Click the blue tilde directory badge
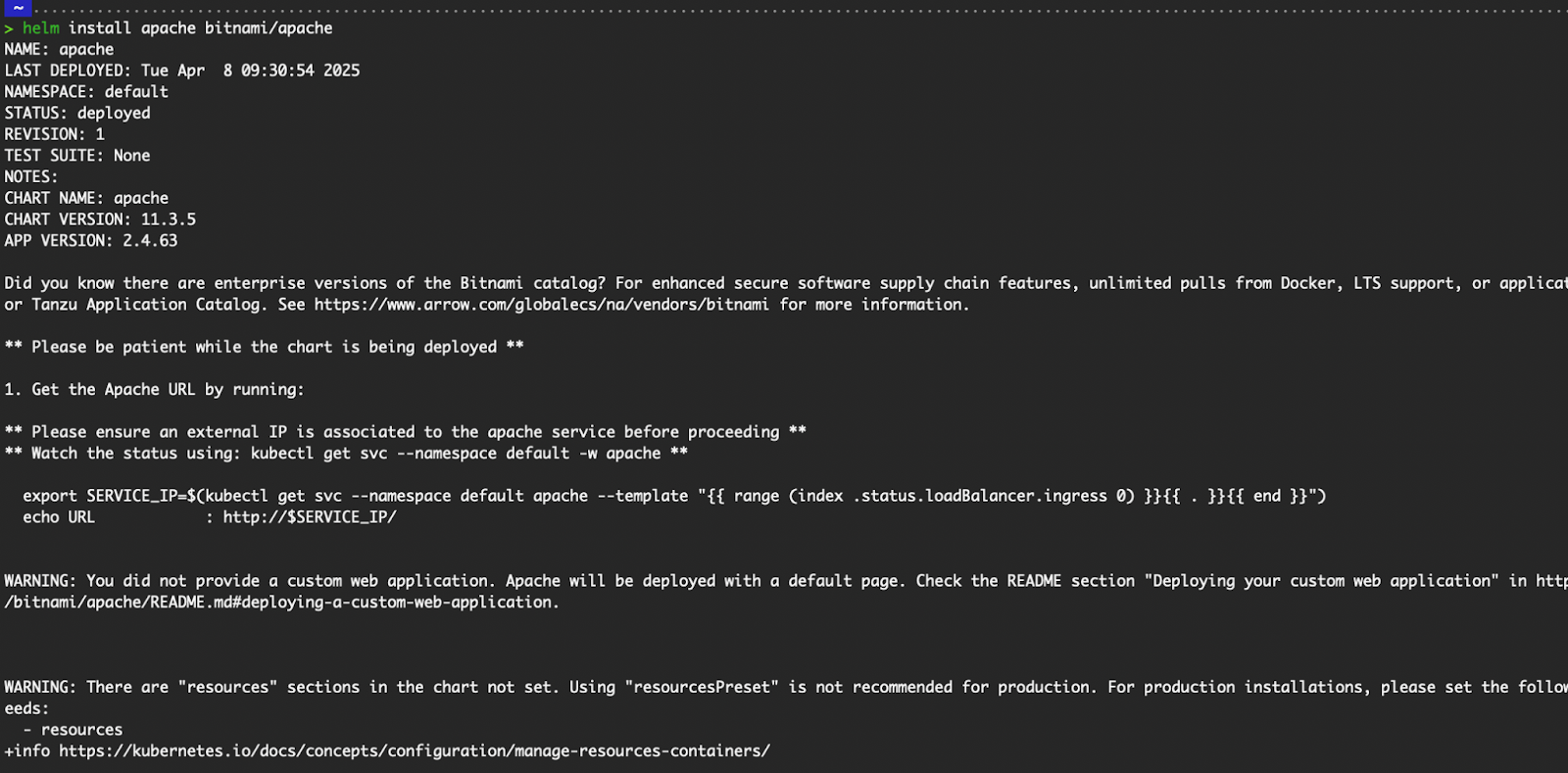This screenshot has width=1568, height=773. [x=18, y=8]
